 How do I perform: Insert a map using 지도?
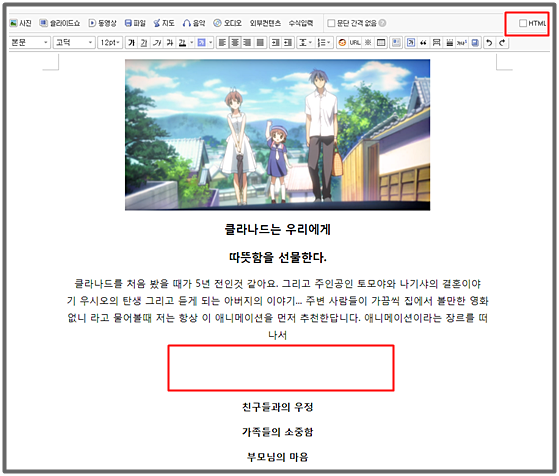pyautogui.click(x=164, y=23)
